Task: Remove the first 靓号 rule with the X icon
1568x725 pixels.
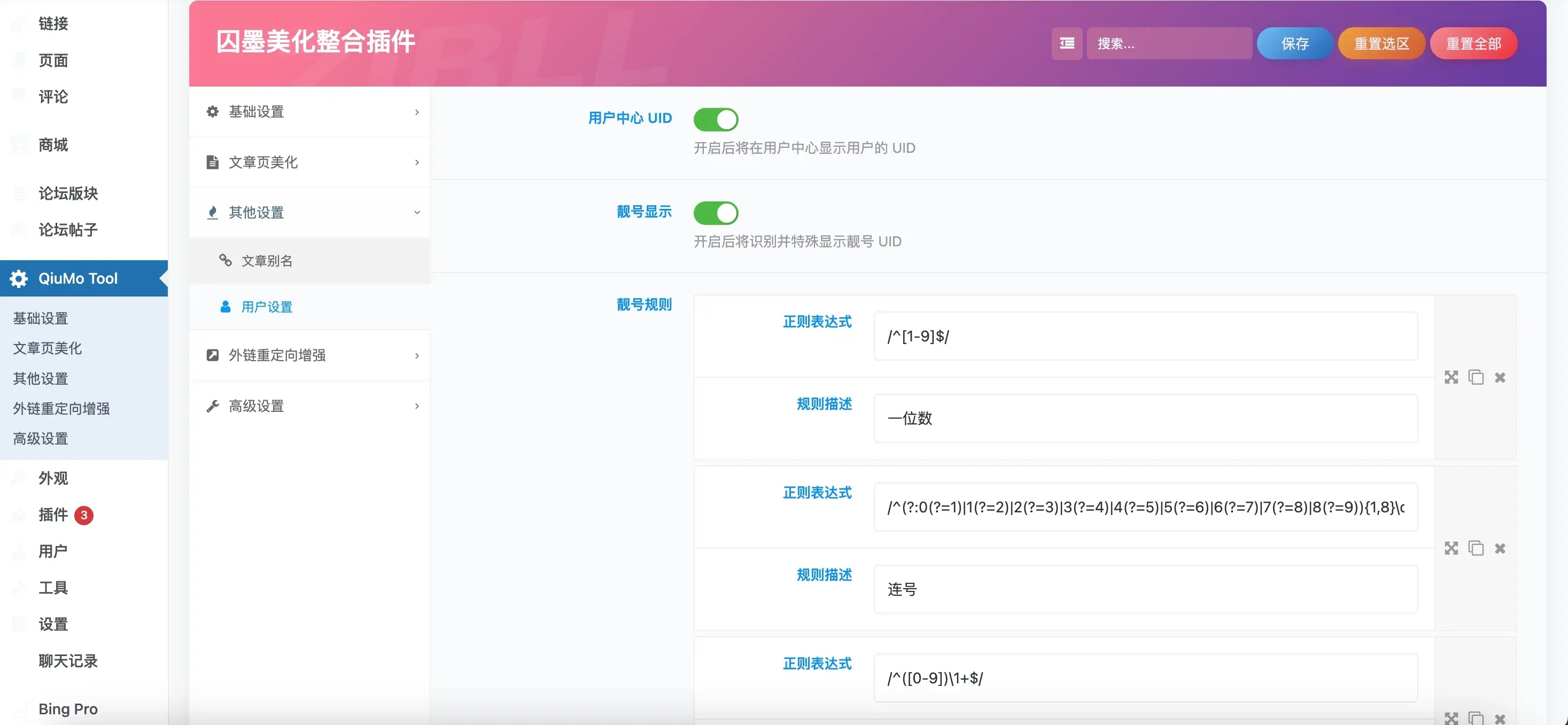Action: 1500,377
